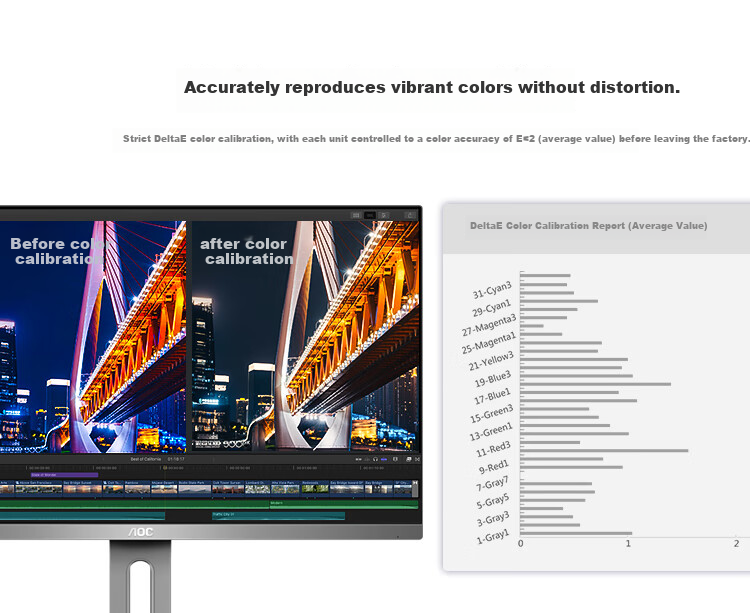
Task: Toggle the browser panel grid icon
Action: point(356,215)
